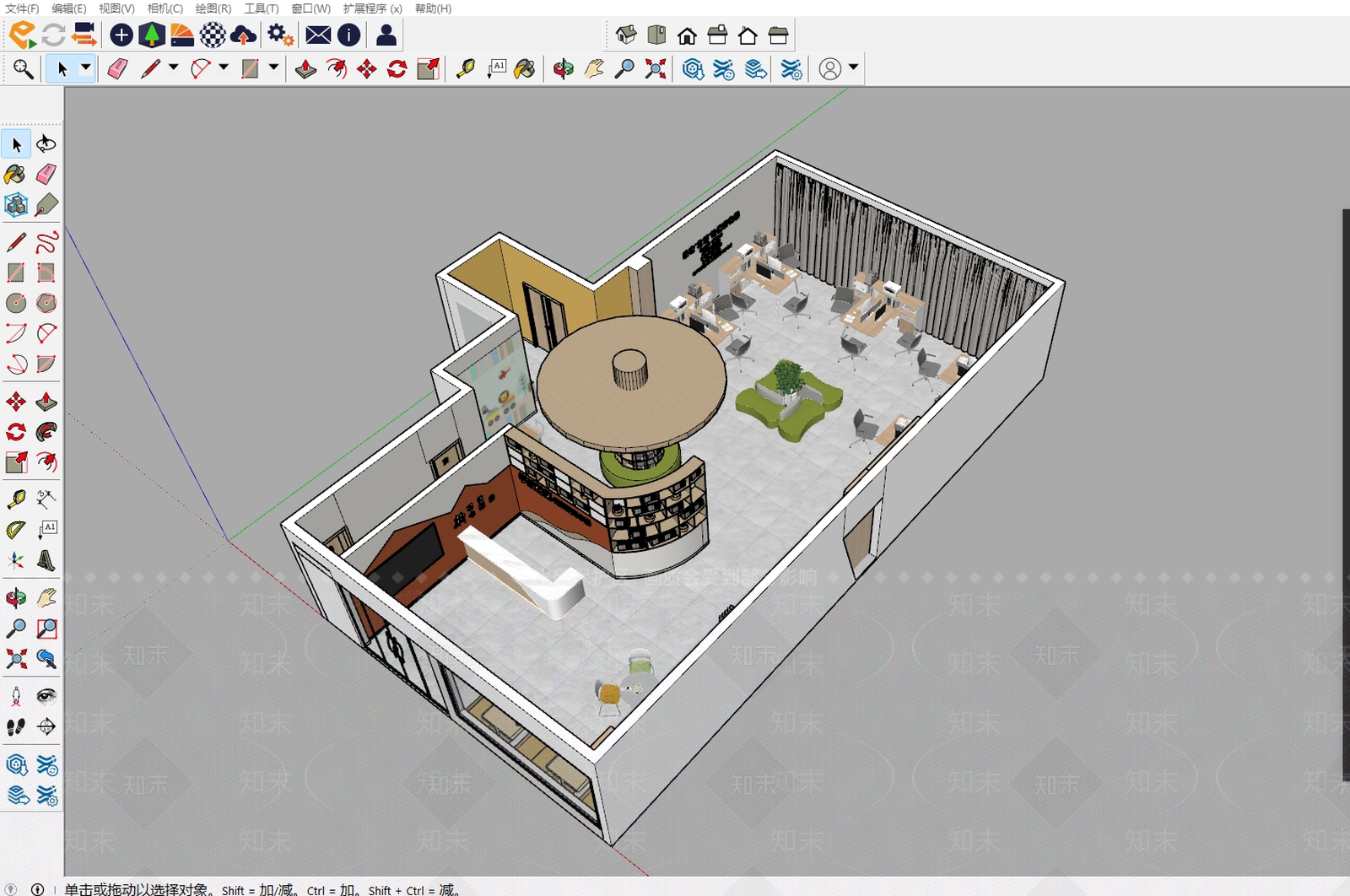Select the Lasso Select tool in left toolbar
The width and height of the screenshot is (1350, 896).
(46, 143)
